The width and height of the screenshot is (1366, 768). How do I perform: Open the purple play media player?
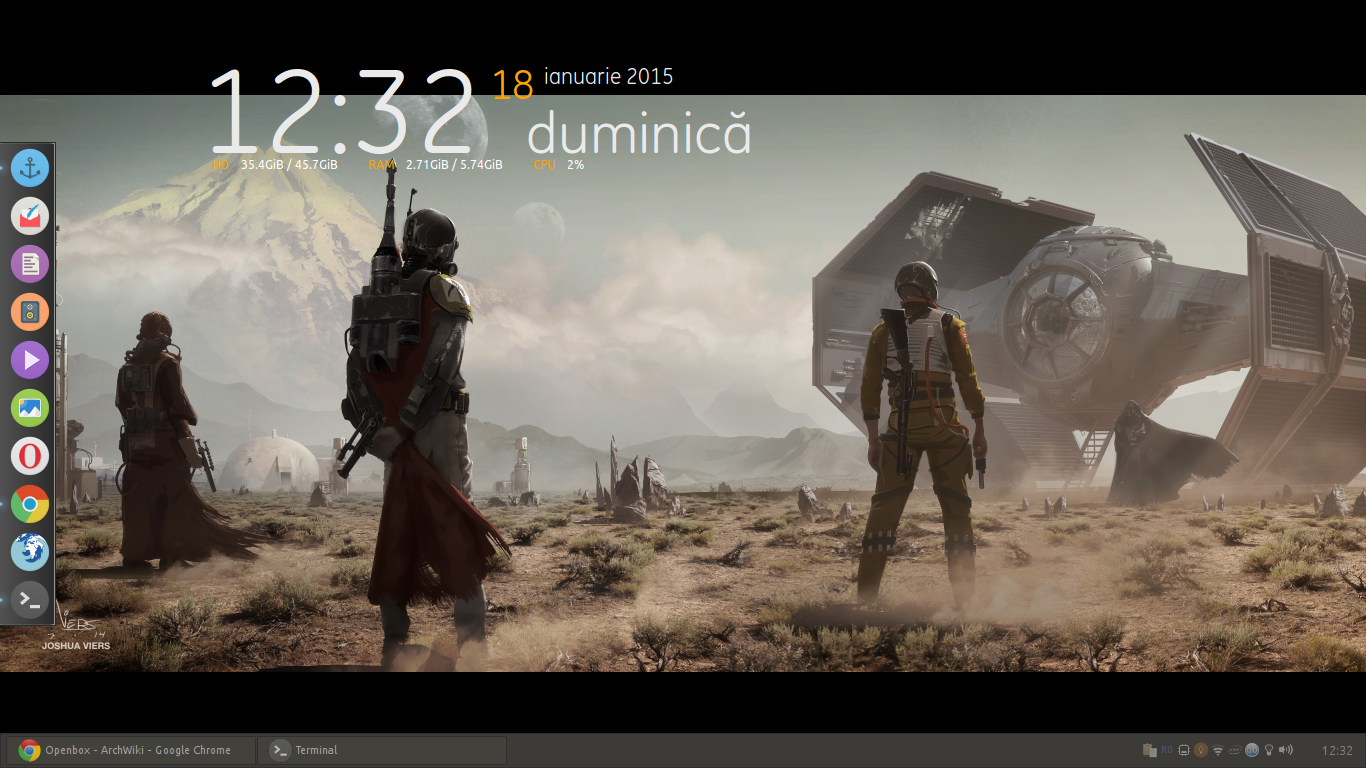[30, 360]
